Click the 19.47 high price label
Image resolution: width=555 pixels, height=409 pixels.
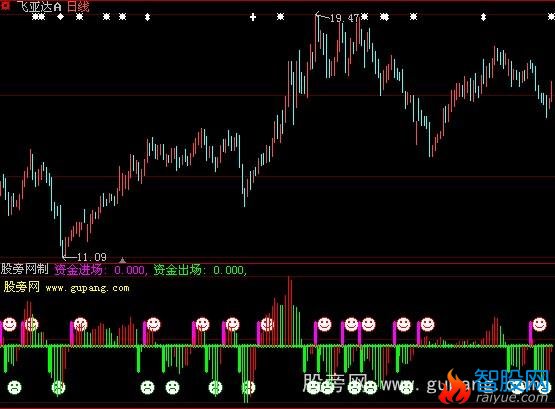(344, 18)
